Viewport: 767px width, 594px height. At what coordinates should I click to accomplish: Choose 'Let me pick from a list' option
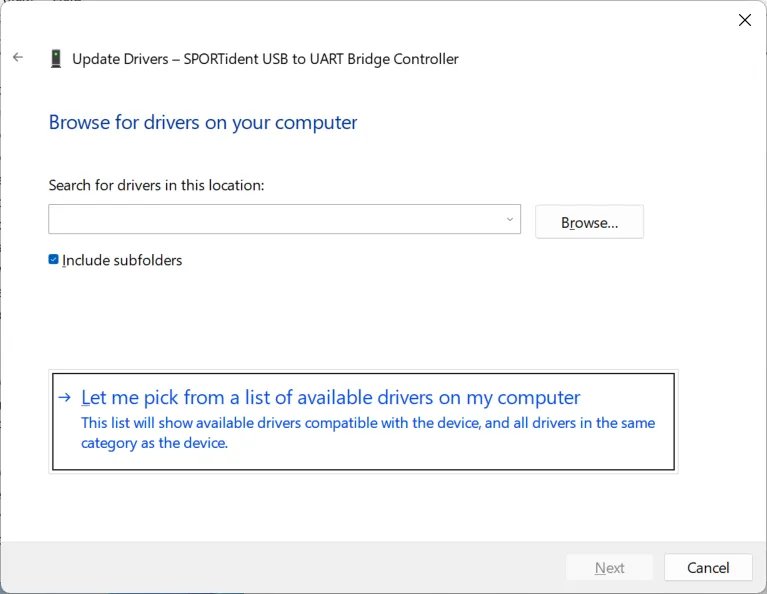pyautogui.click(x=330, y=398)
